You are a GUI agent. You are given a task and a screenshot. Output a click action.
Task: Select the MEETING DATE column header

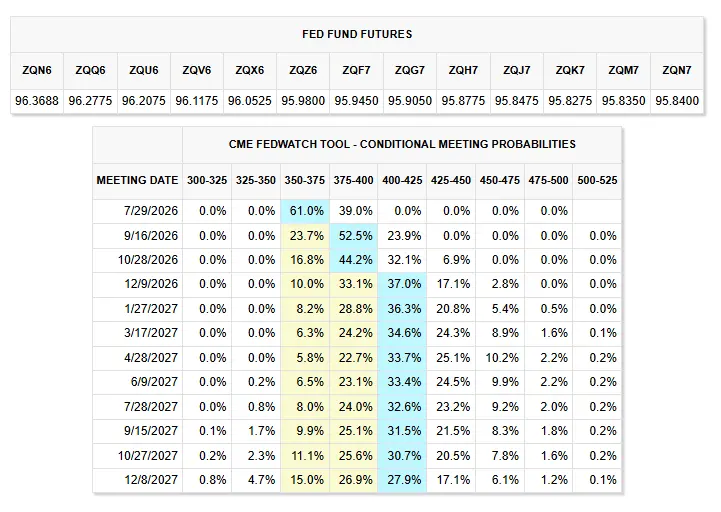coord(137,180)
